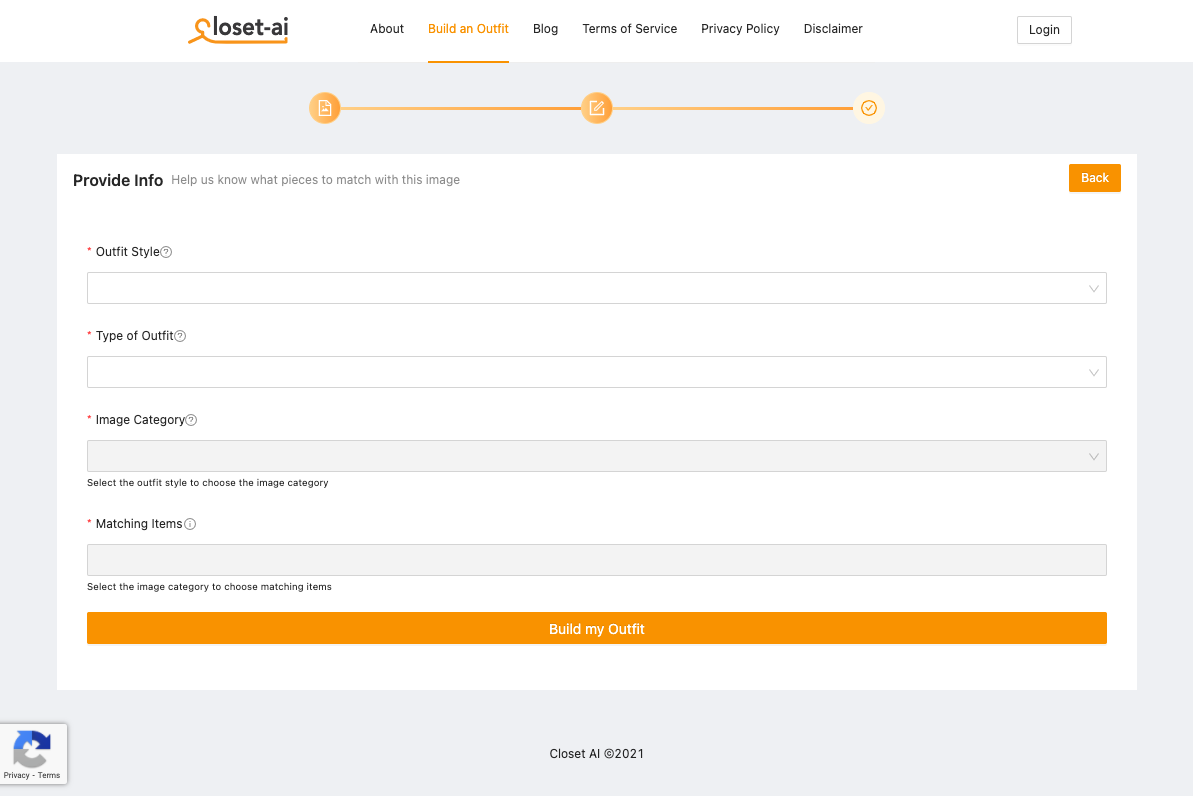Go to the About page

(387, 29)
